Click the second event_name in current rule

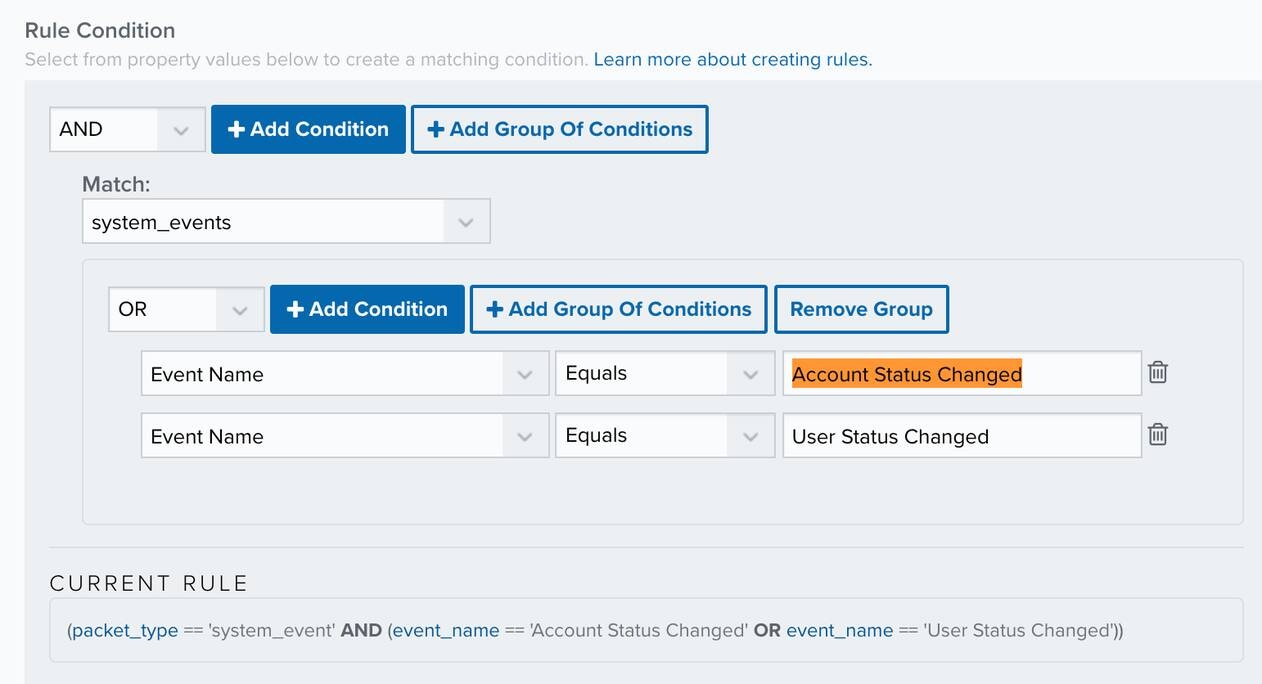point(839,631)
